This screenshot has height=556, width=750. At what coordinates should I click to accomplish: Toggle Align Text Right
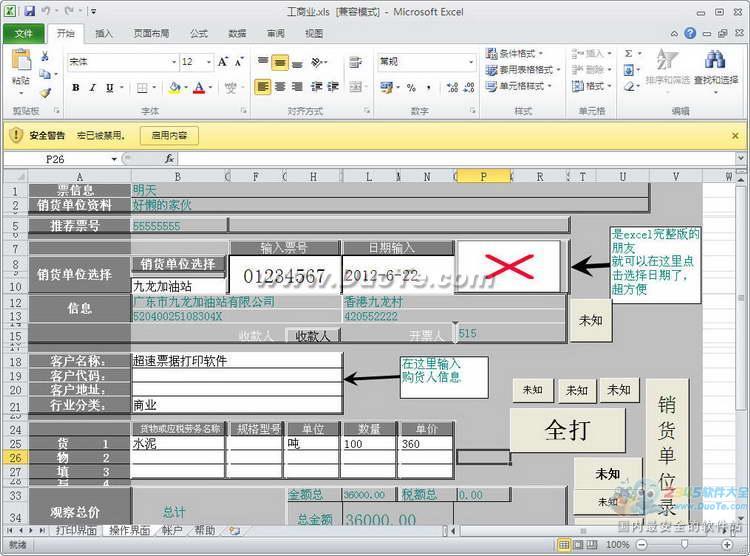click(x=297, y=87)
